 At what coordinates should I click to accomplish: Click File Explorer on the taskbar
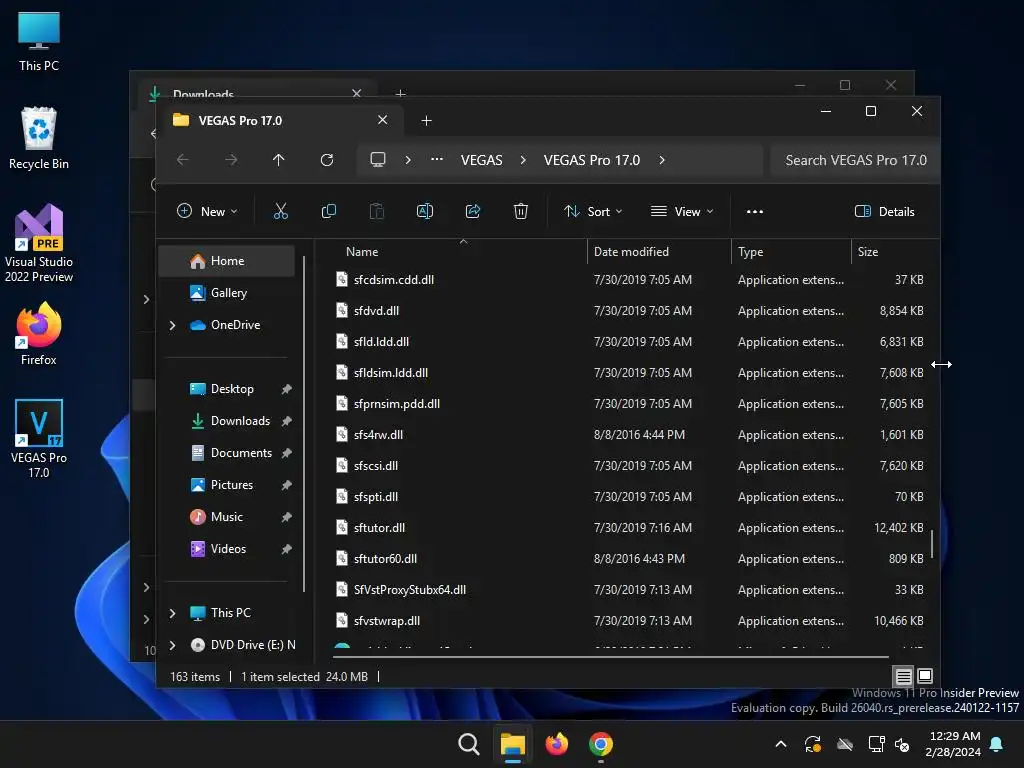513,744
